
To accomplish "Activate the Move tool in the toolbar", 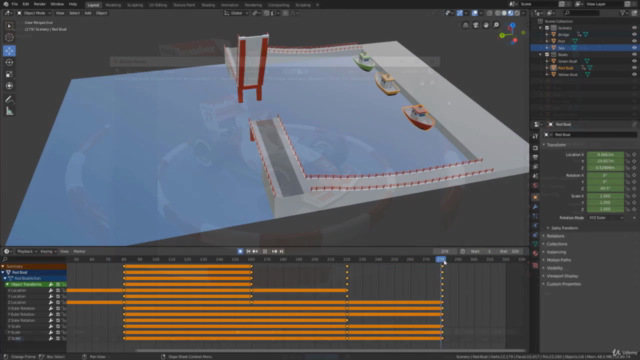I will [9, 51].
